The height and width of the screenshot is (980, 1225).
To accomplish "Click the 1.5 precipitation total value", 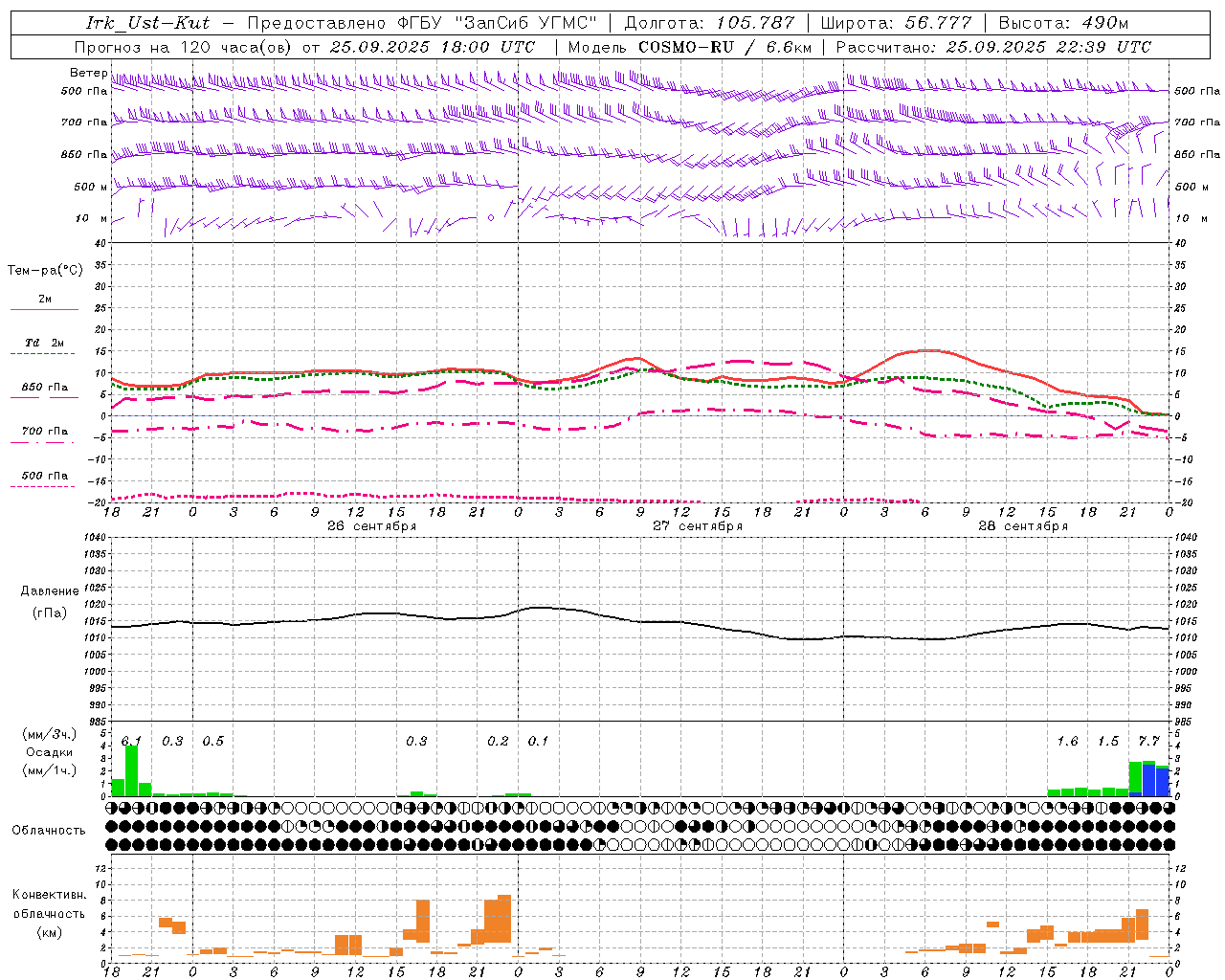I will (x=1108, y=742).
